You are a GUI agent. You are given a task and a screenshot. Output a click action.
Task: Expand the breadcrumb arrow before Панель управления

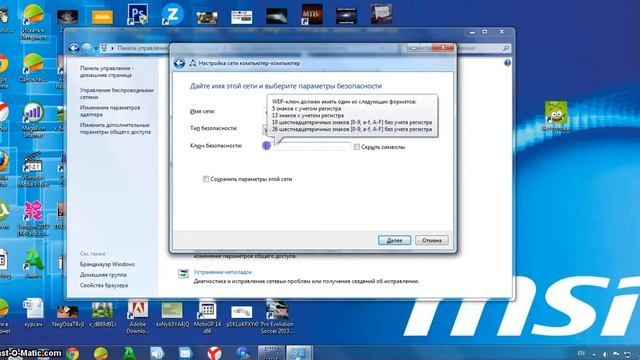click(113, 49)
